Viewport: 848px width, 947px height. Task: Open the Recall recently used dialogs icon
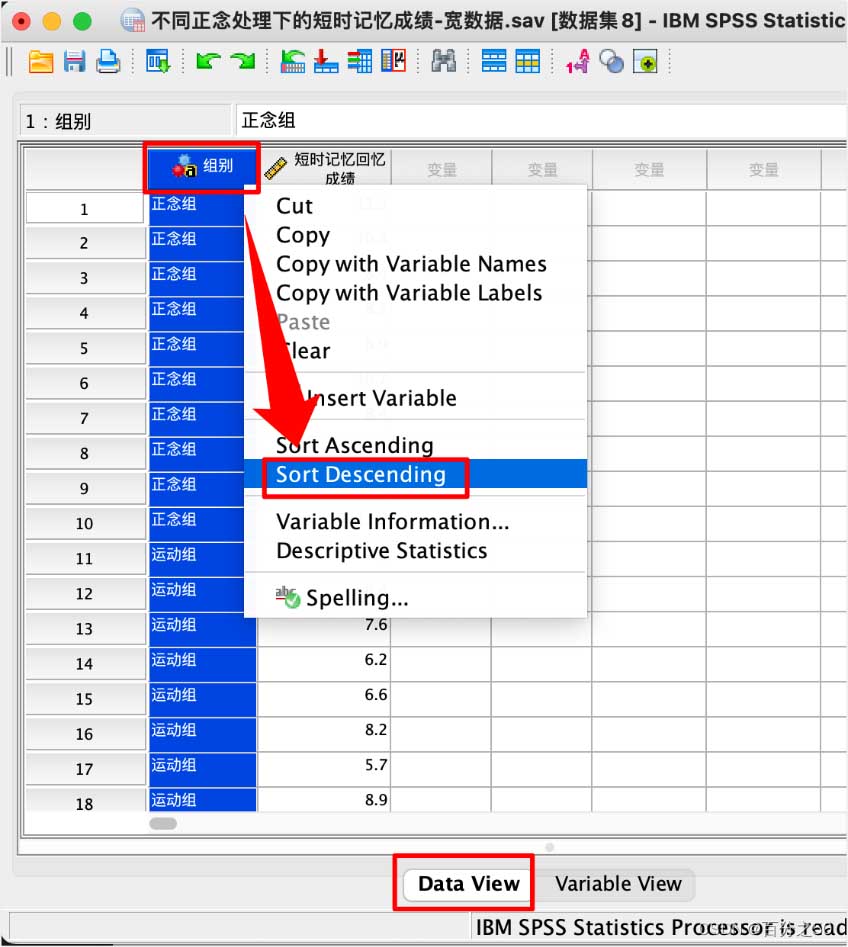pyautogui.click(x=158, y=62)
